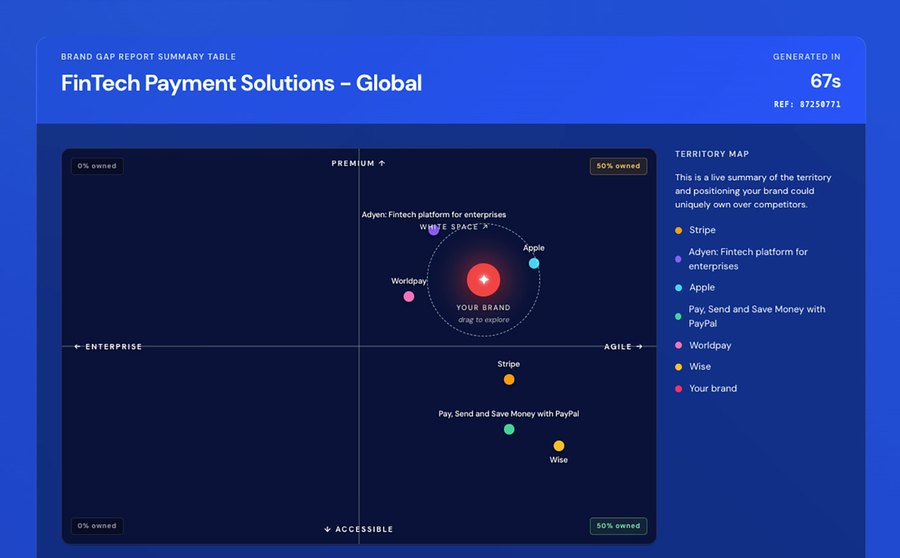Select Apple in the legend list

[x=702, y=287]
